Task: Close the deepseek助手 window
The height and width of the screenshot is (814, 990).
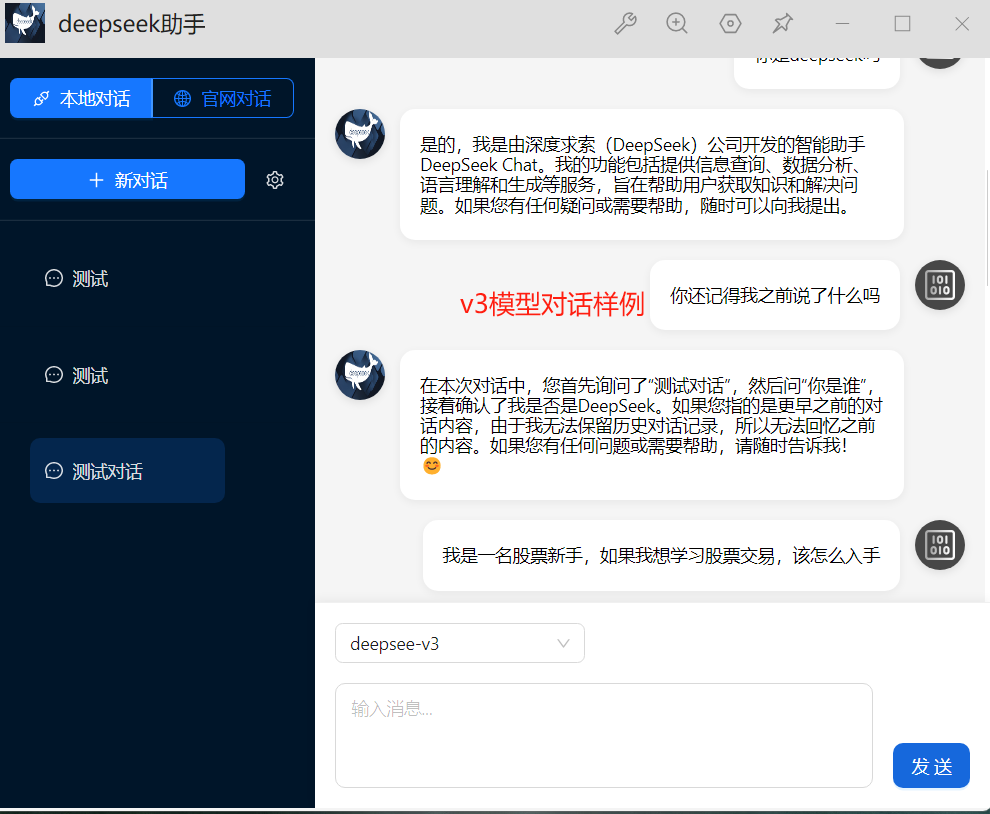Action: (x=962, y=24)
